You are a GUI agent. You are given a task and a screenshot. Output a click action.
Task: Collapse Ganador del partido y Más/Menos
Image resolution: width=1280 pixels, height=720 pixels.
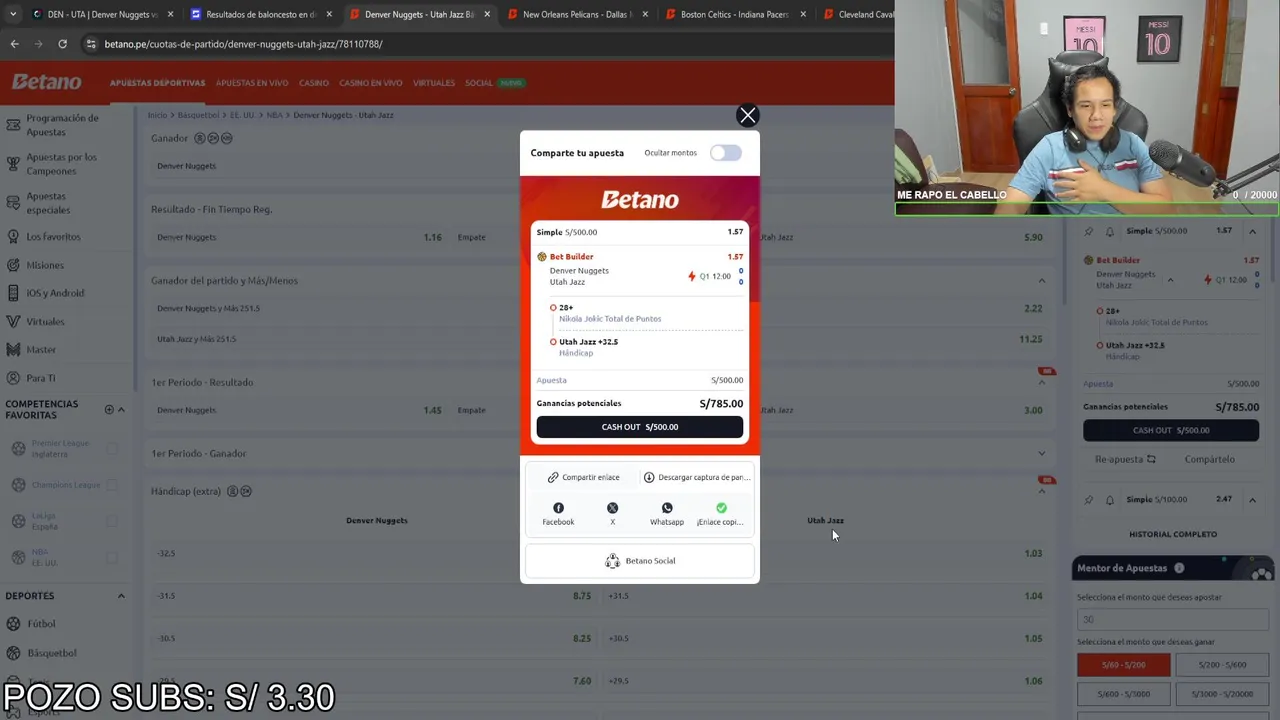(1041, 281)
